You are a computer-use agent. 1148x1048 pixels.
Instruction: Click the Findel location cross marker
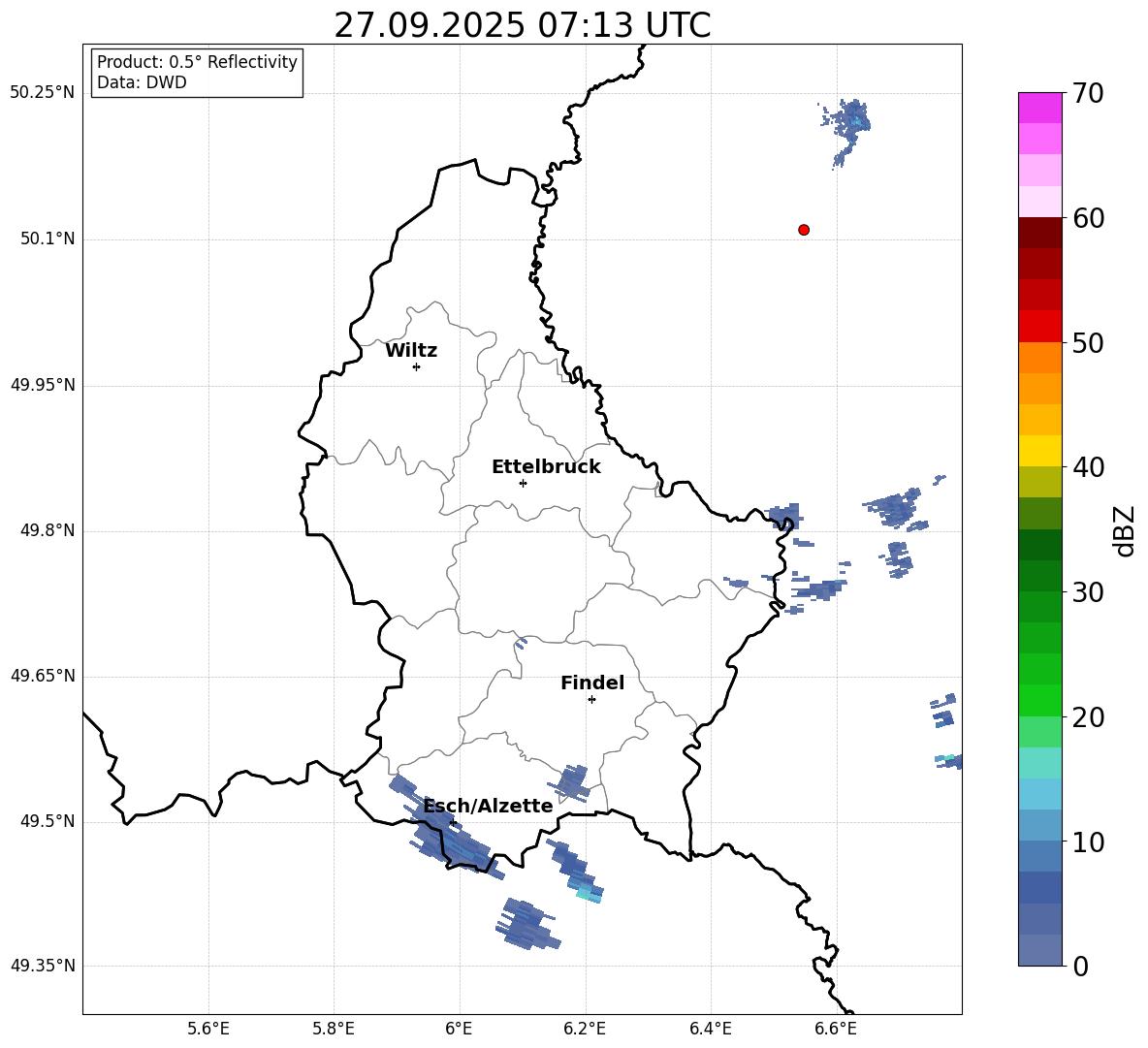click(x=591, y=700)
